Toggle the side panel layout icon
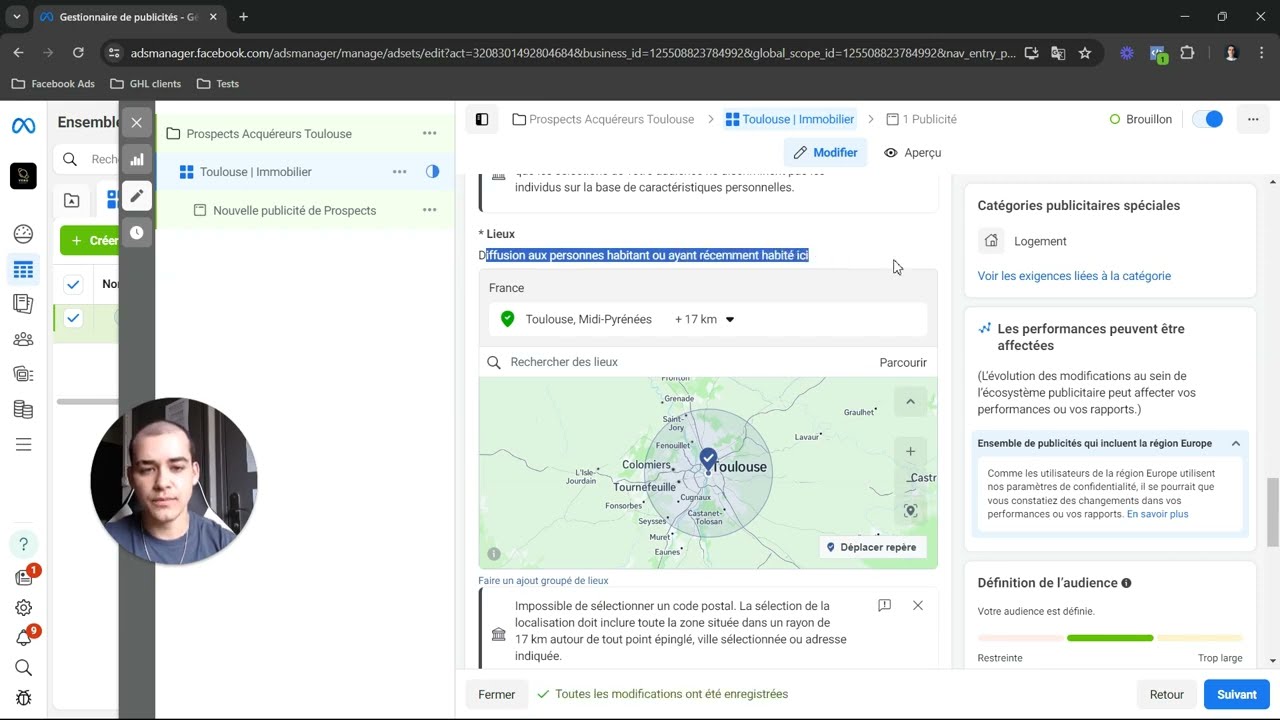The height and width of the screenshot is (720, 1280). pos(482,119)
